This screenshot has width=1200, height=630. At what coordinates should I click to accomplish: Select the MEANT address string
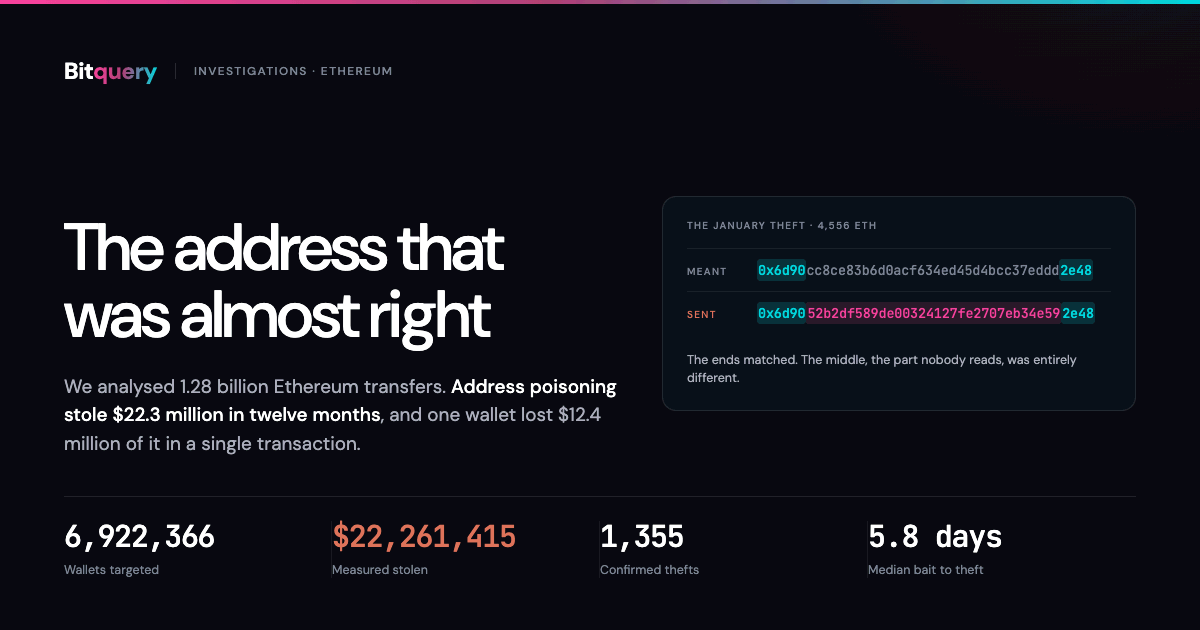pyautogui.click(x=926, y=271)
